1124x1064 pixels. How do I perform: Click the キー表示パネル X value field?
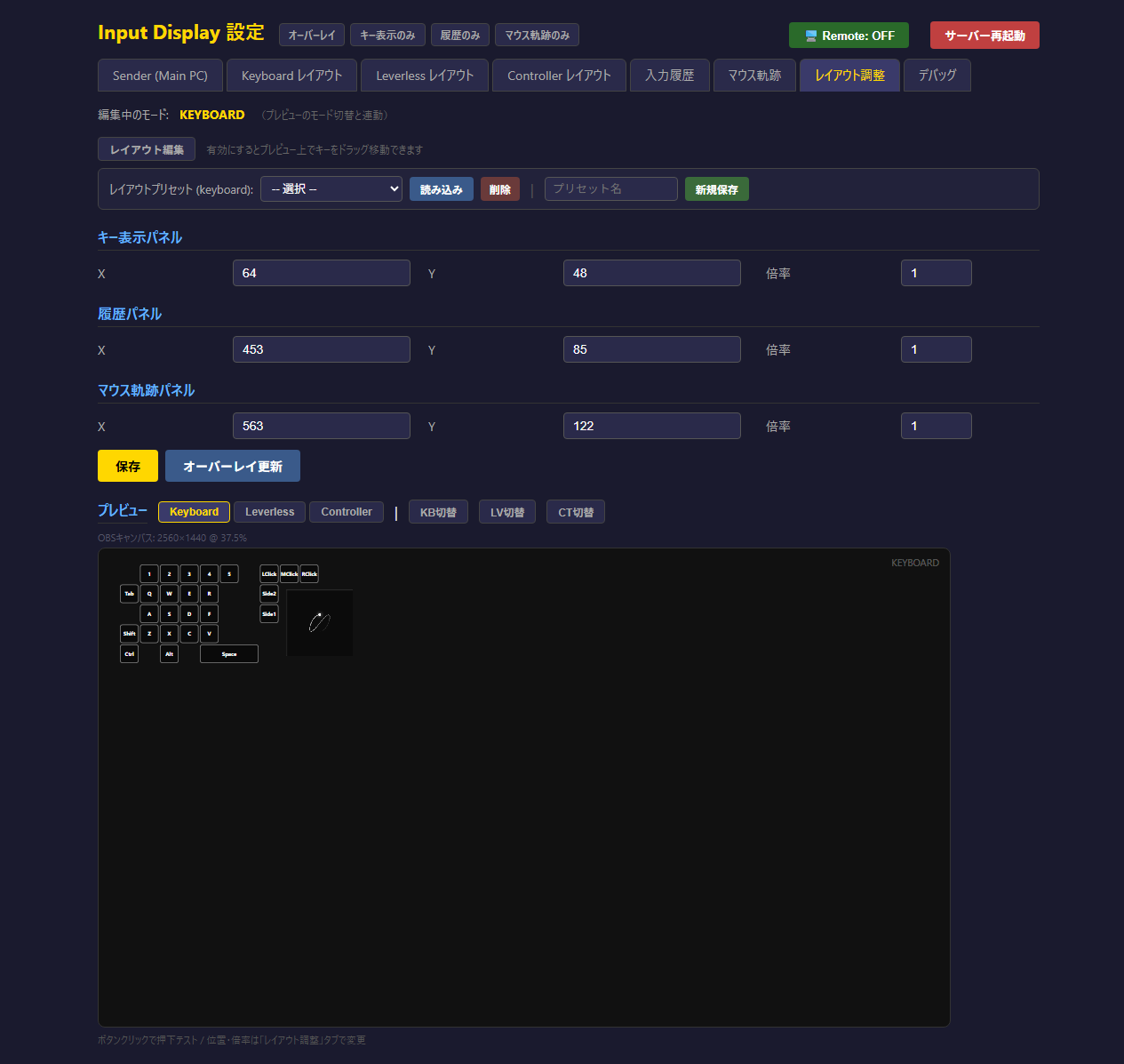pyautogui.click(x=321, y=273)
